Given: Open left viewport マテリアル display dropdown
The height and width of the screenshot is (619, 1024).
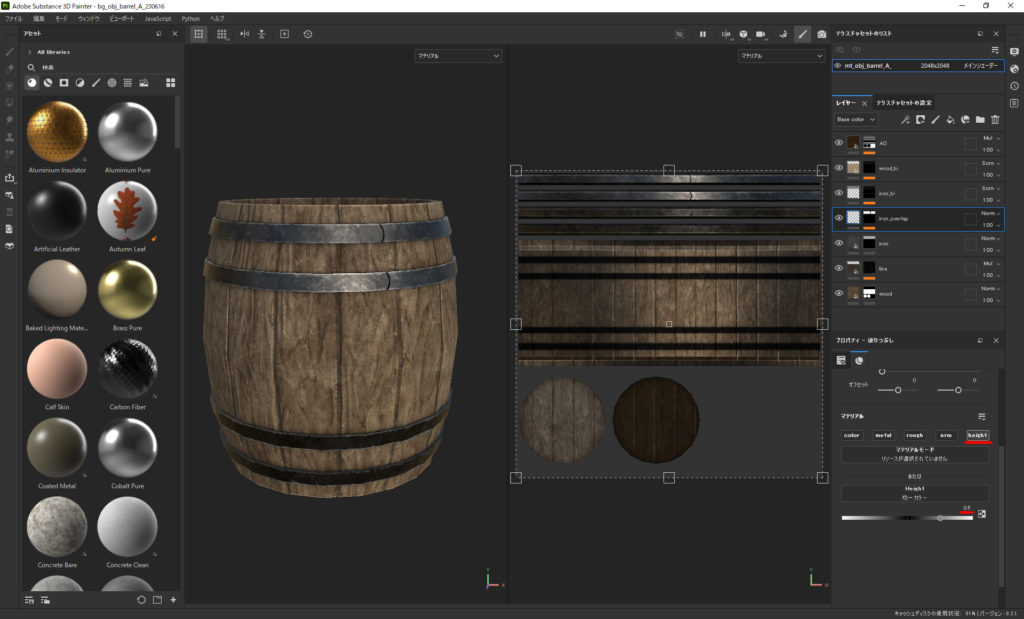Looking at the screenshot, I should coord(459,57).
